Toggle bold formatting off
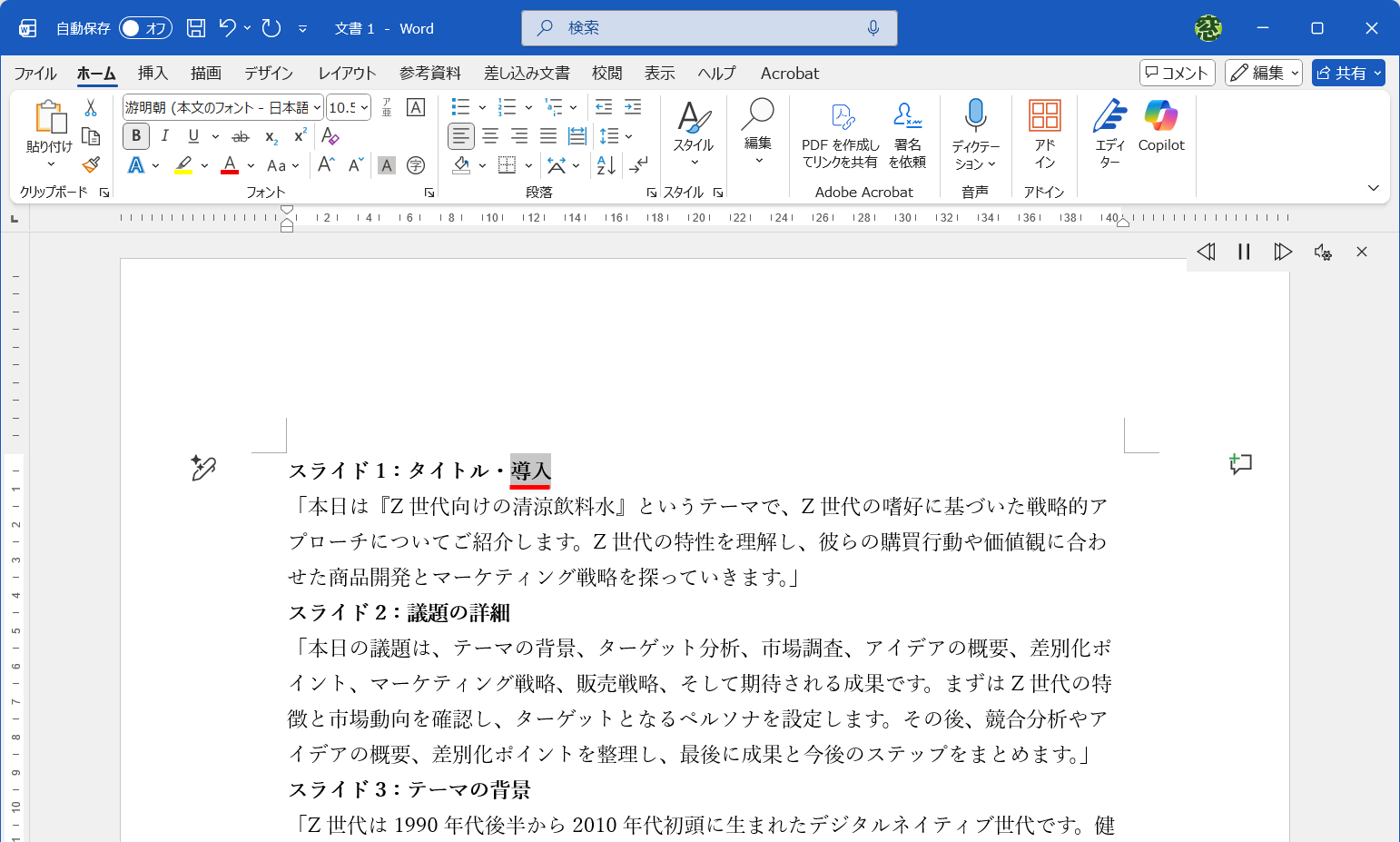The width and height of the screenshot is (1400, 842). click(x=135, y=136)
